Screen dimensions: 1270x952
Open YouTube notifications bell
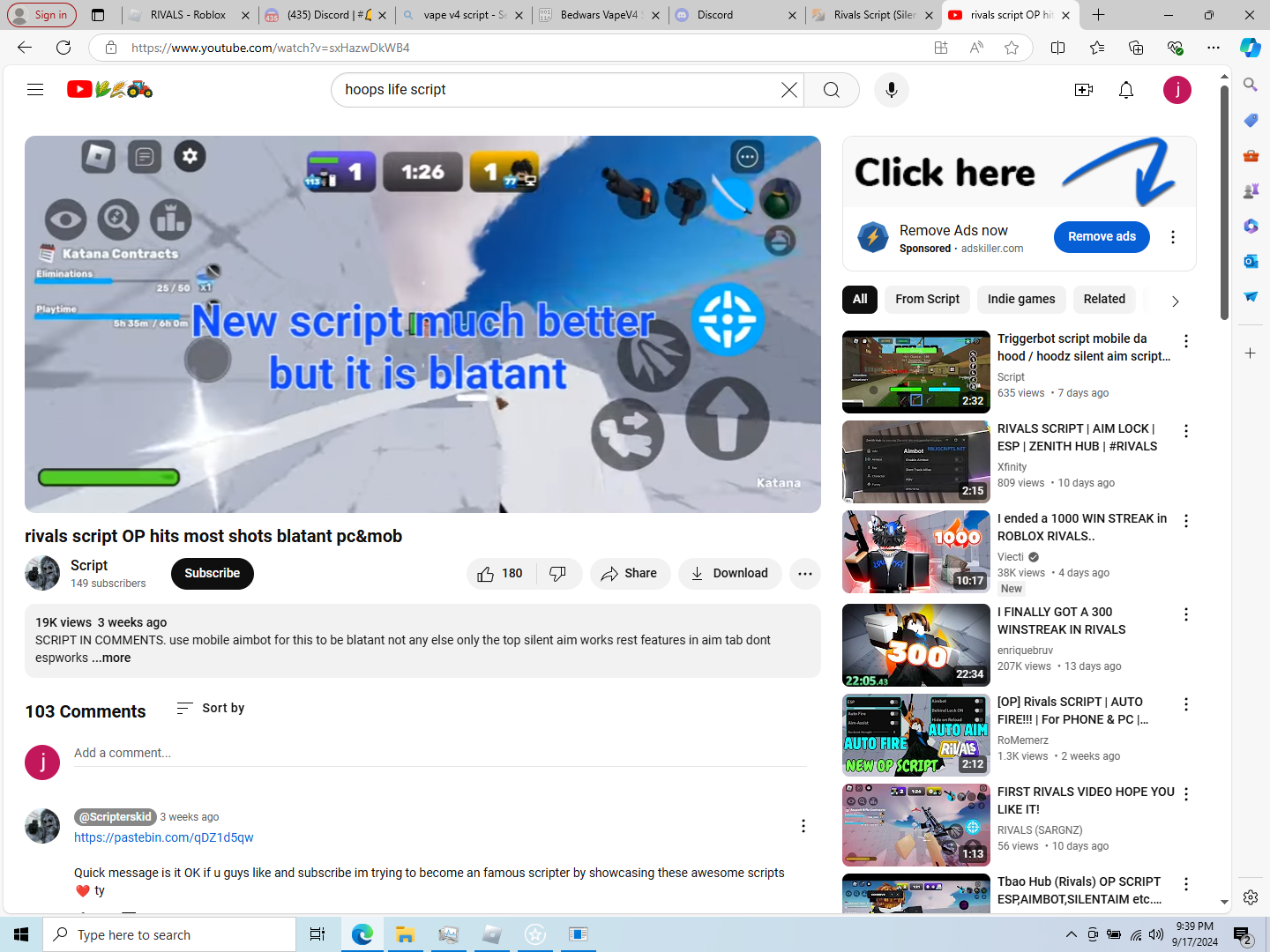(x=1126, y=90)
